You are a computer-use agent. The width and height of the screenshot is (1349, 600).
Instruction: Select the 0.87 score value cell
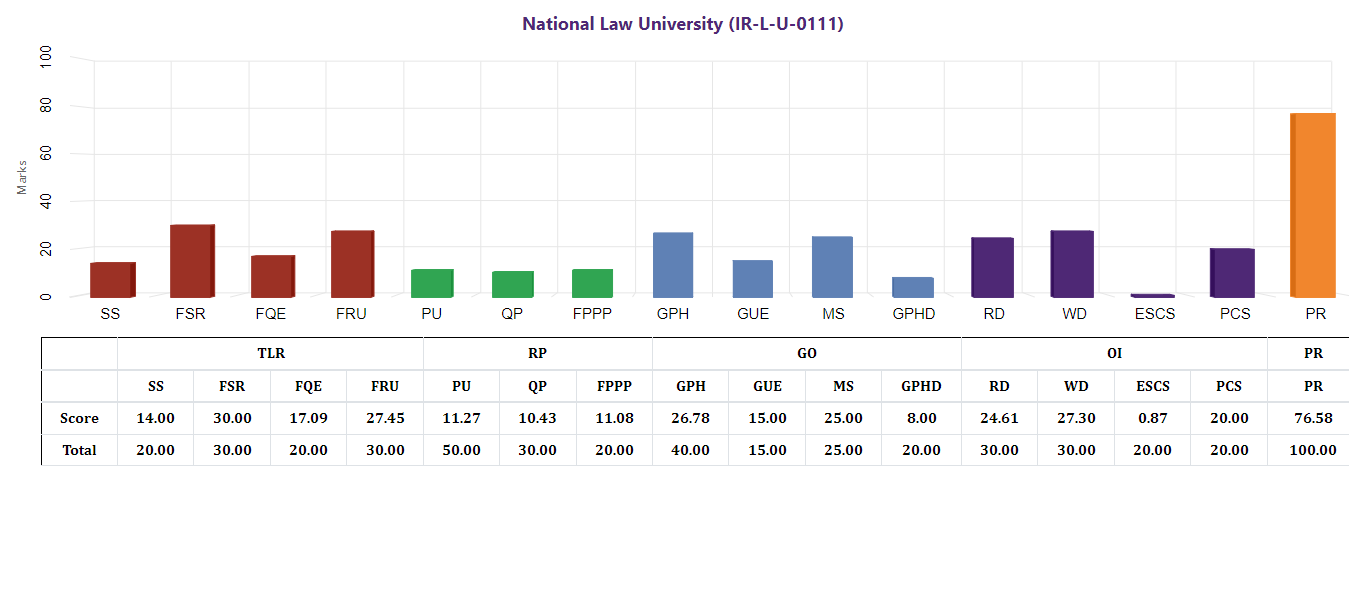(1152, 418)
